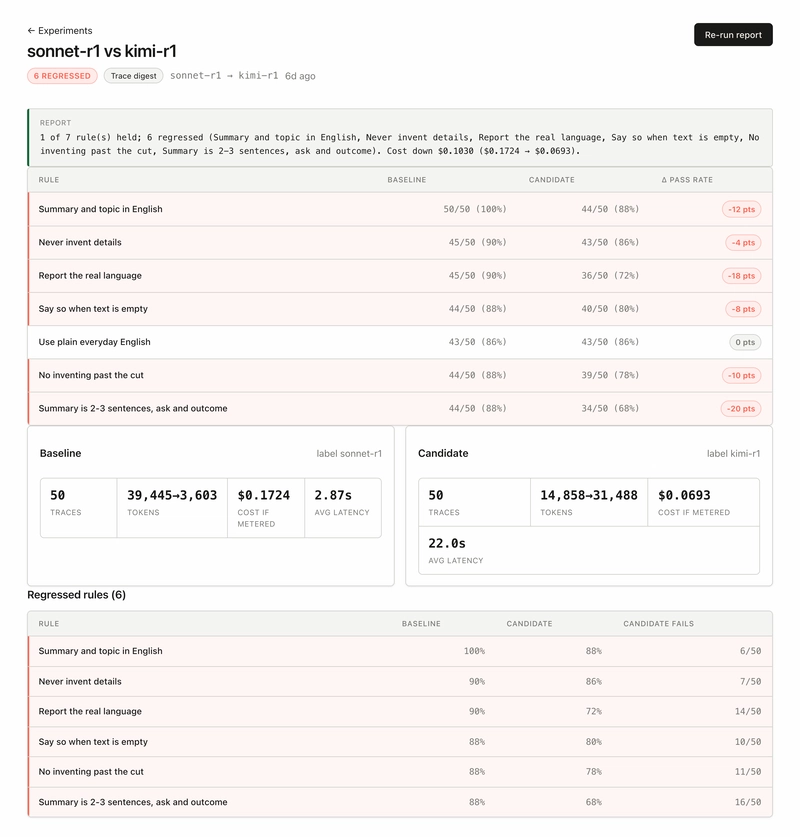Click the 6 REGRESSED status badge
800x837 pixels.
62,76
